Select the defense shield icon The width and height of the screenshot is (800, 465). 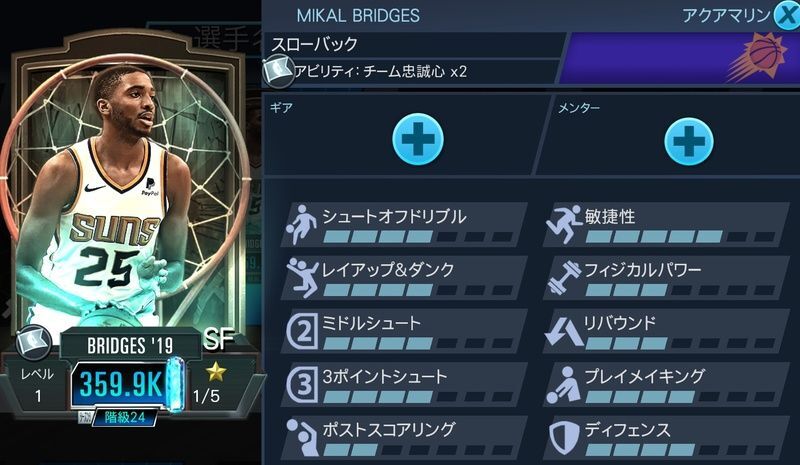tap(564, 438)
